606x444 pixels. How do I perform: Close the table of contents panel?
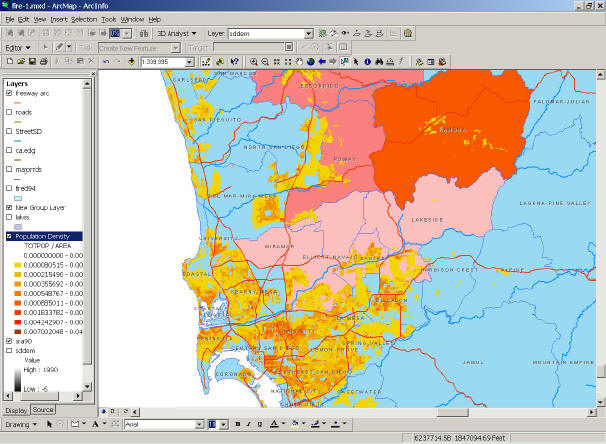[93, 73]
